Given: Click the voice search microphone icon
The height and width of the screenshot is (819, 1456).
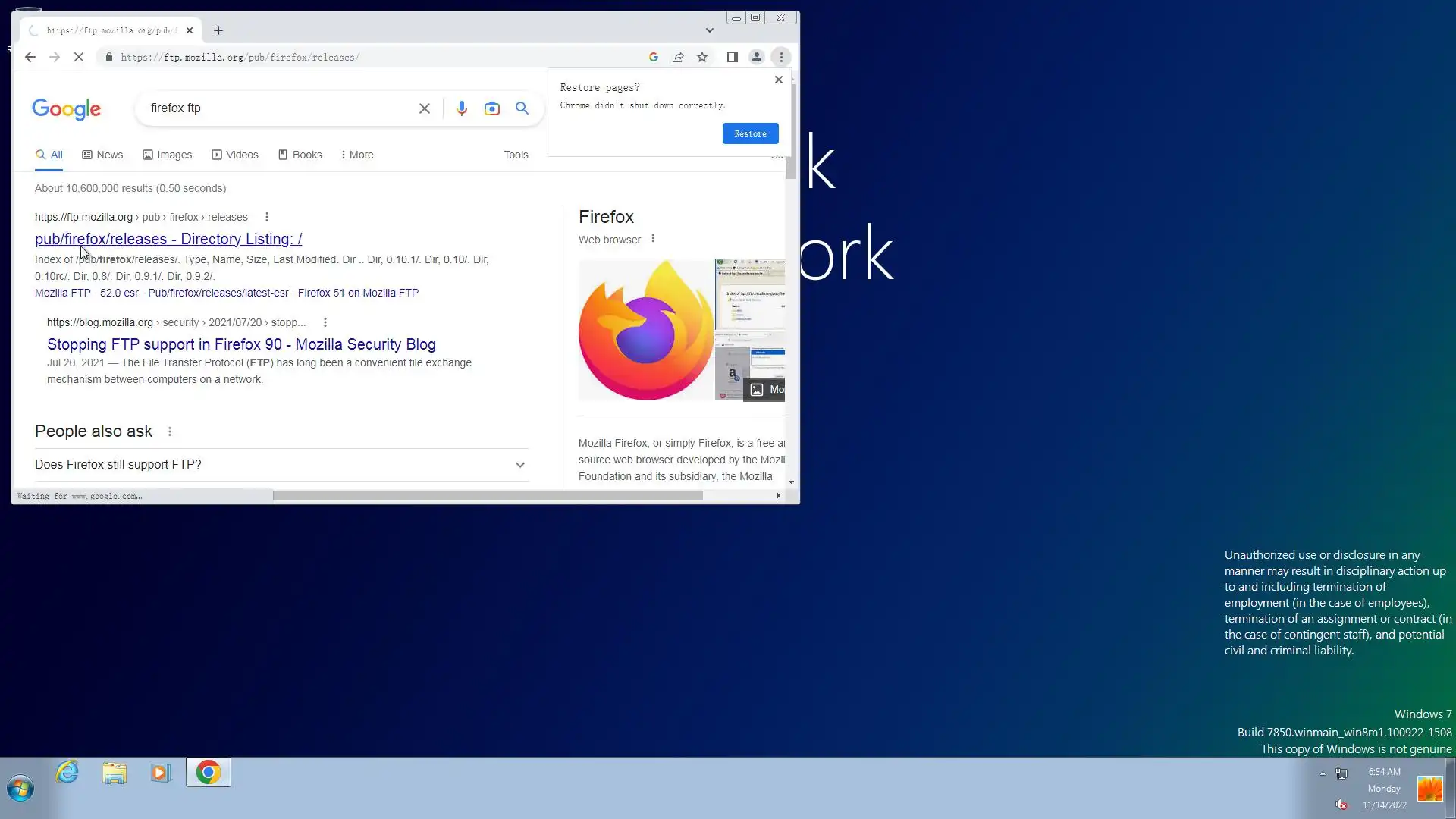Looking at the screenshot, I should 461,108.
